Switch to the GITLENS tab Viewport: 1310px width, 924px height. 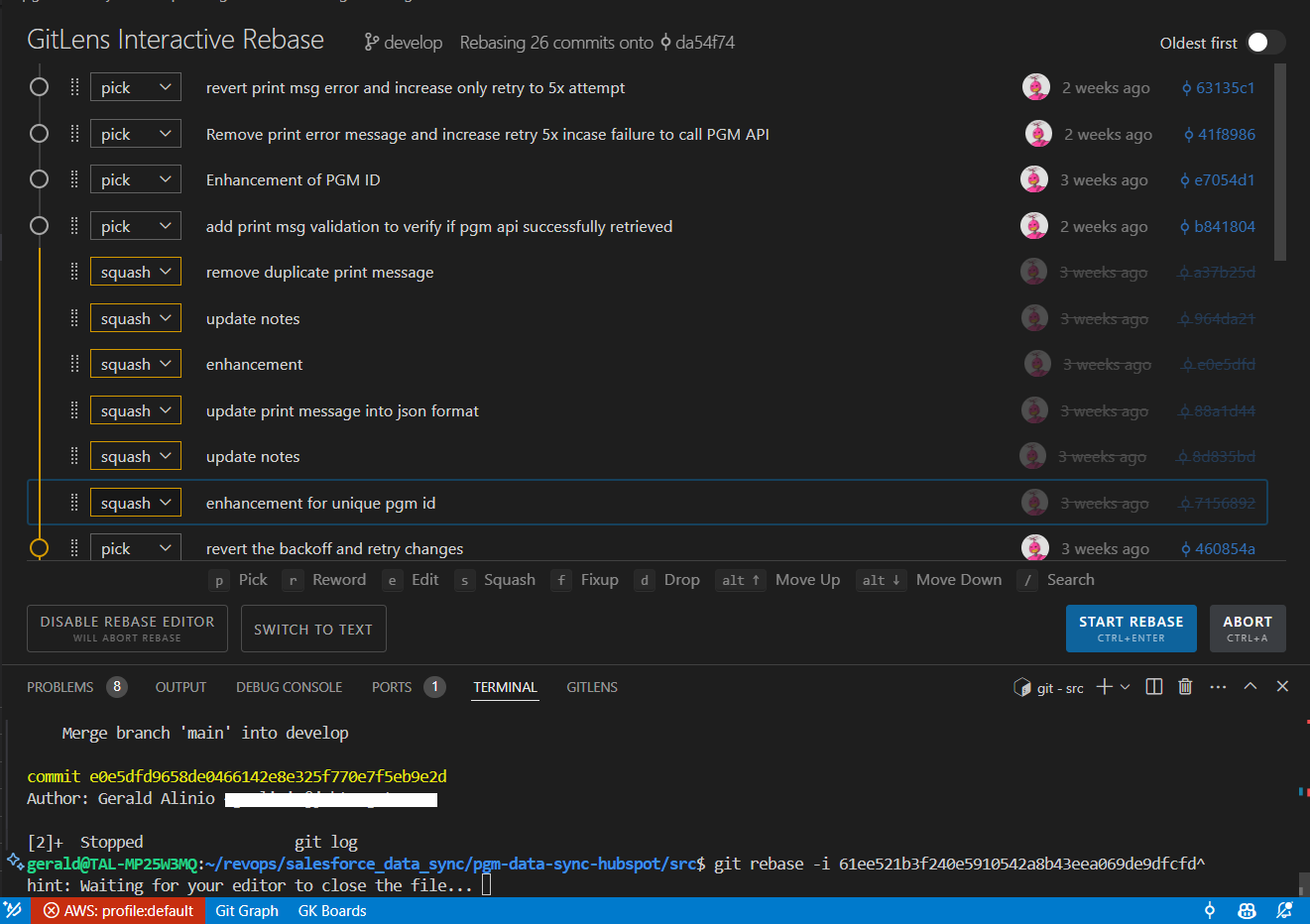pyautogui.click(x=592, y=686)
